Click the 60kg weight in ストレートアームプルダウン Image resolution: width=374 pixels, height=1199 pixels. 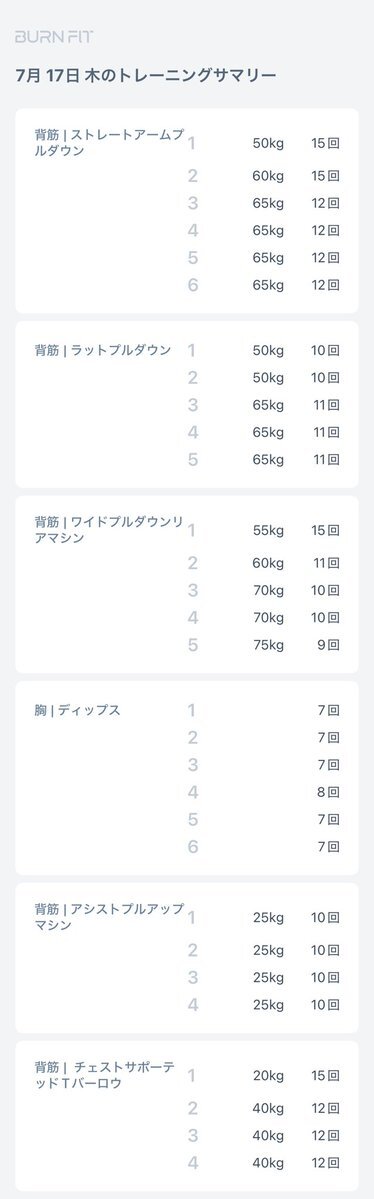point(268,176)
